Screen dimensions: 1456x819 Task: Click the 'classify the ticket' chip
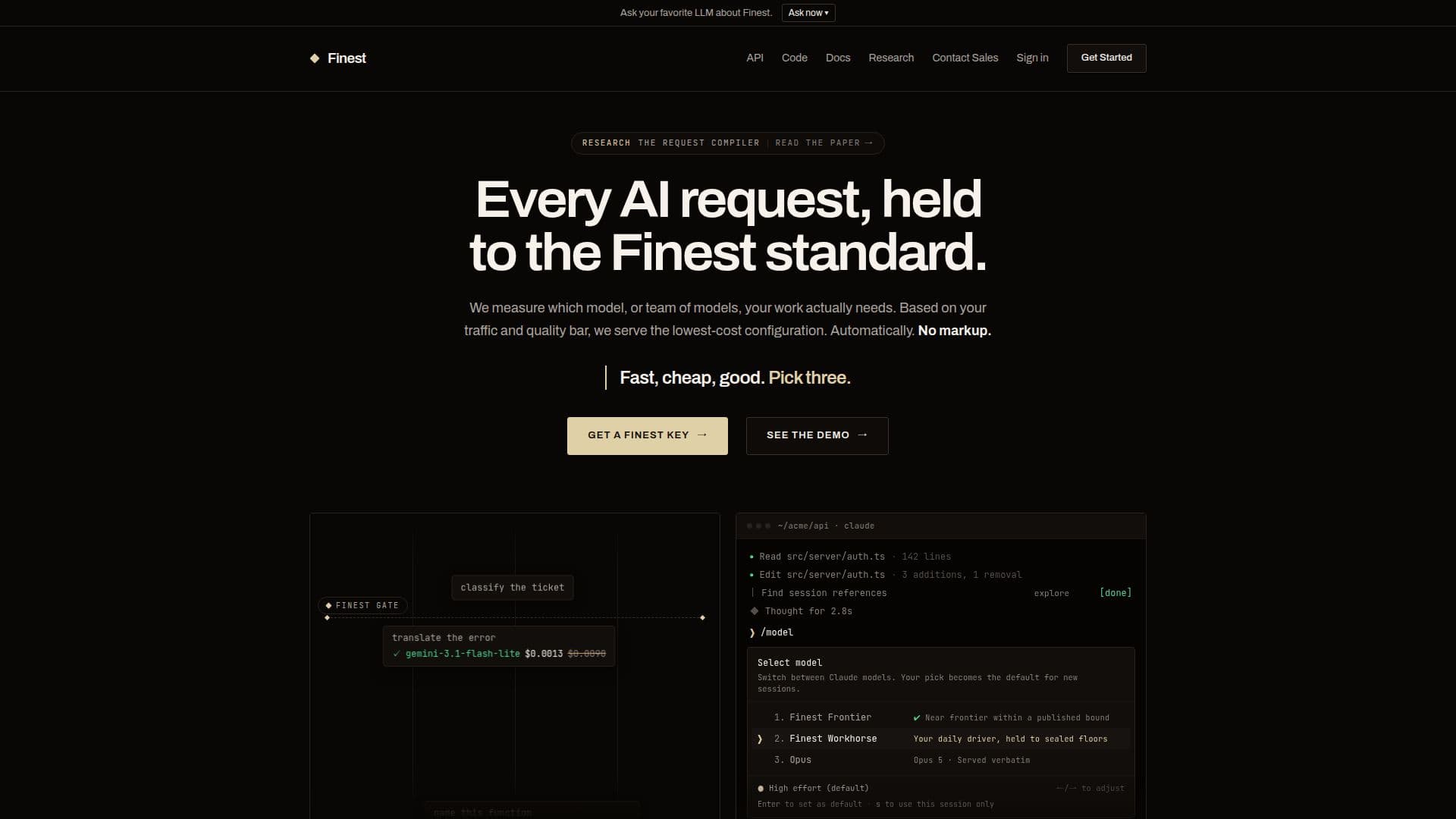click(513, 588)
